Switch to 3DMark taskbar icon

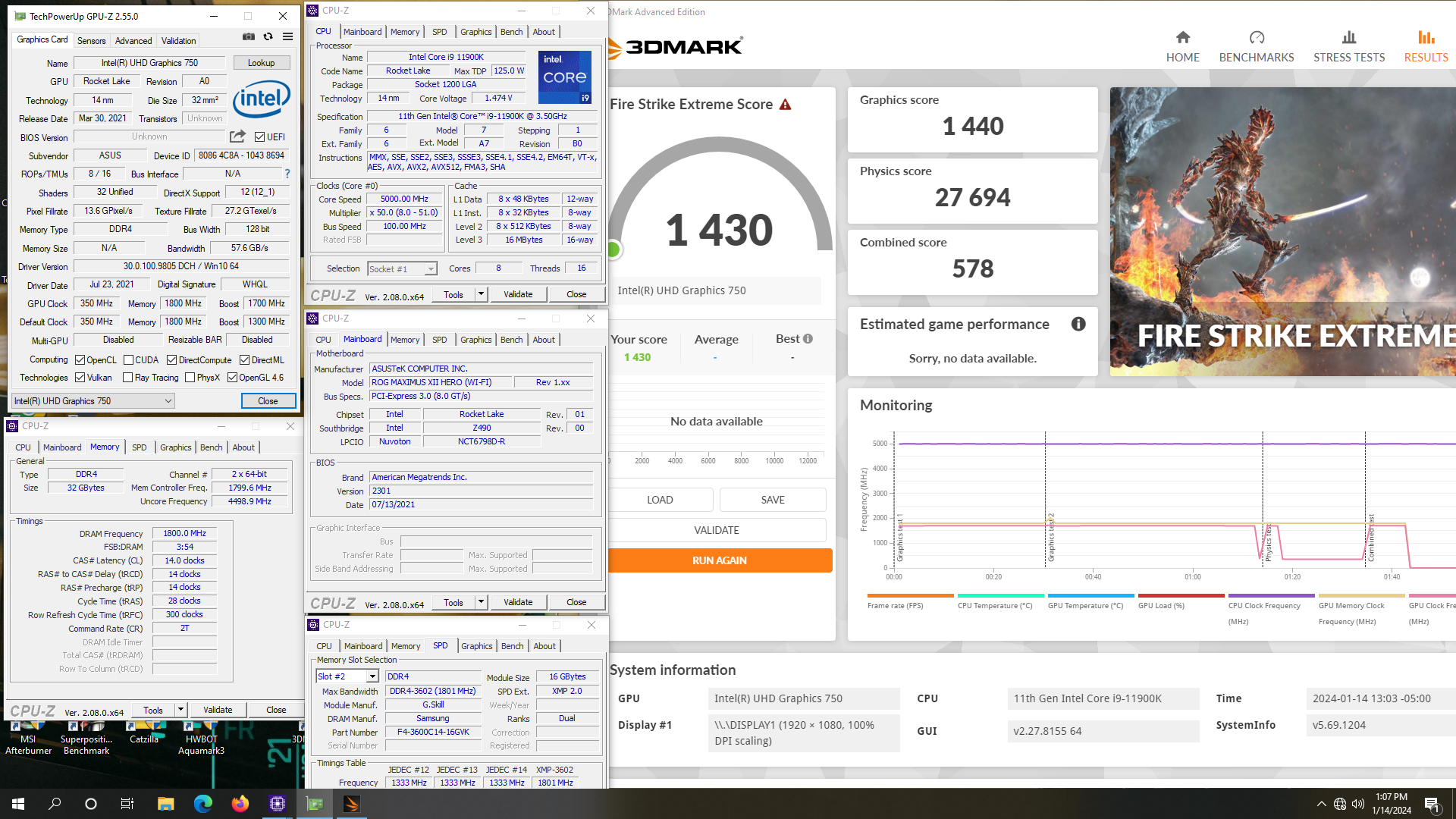tap(351, 804)
